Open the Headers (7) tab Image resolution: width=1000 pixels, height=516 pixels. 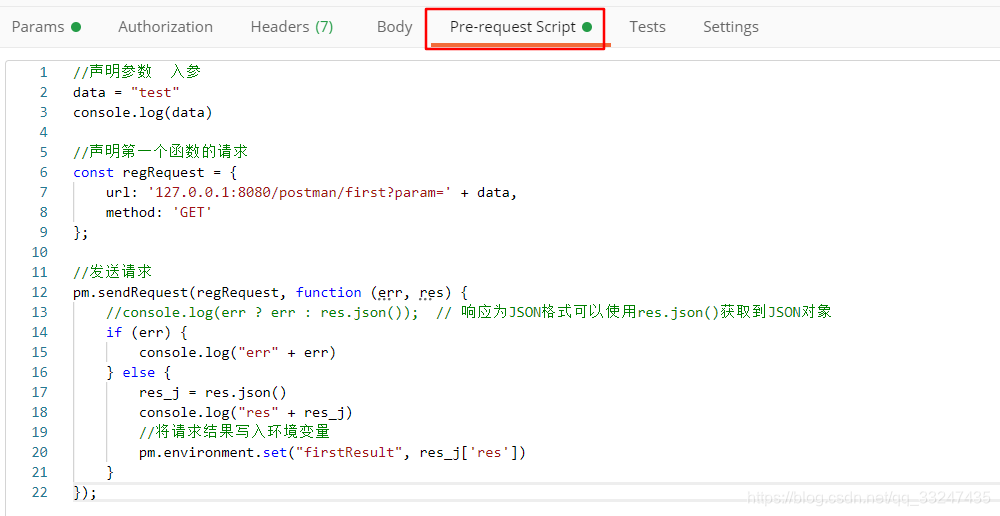click(291, 27)
